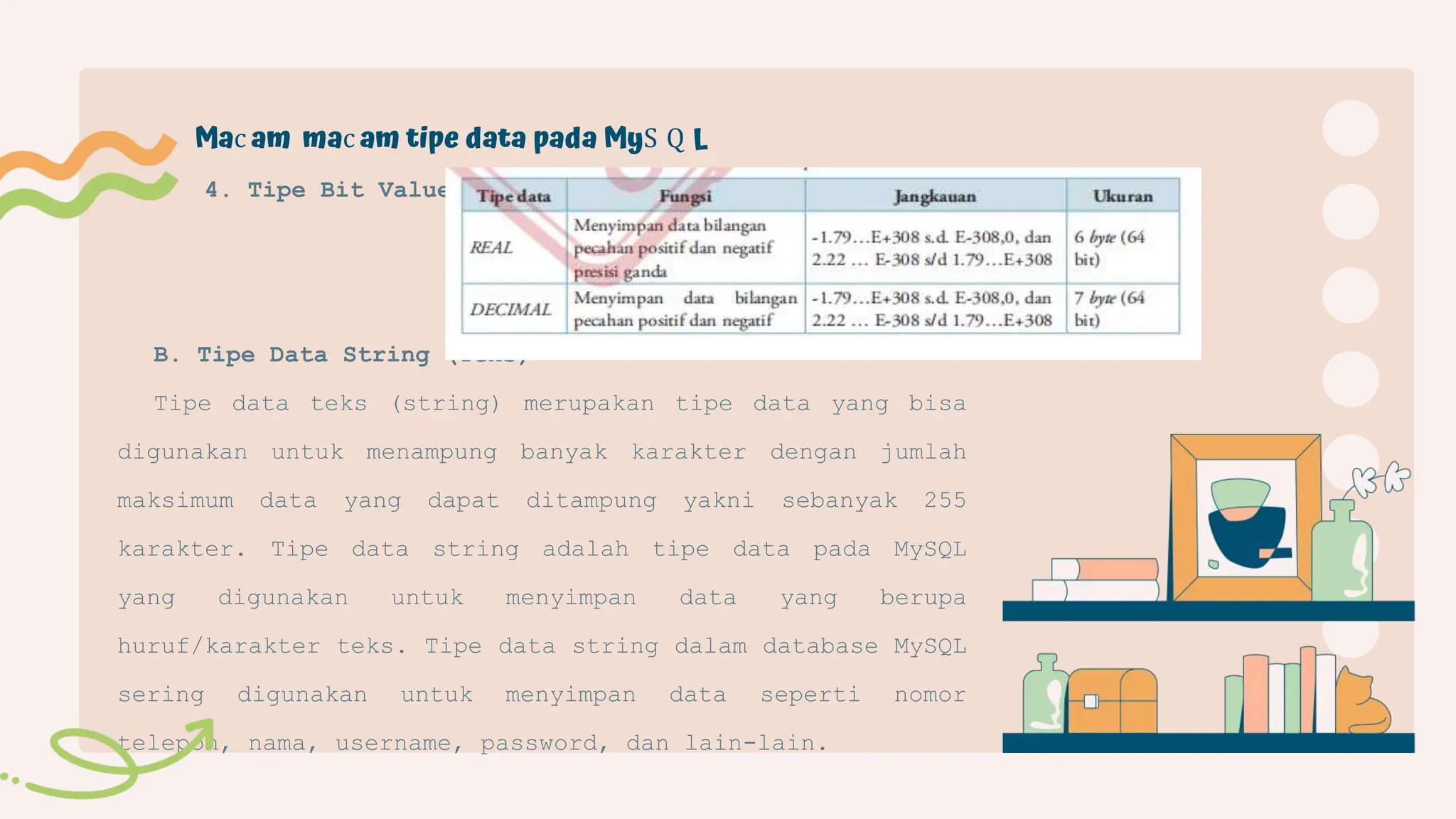The width and height of the screenshot is (1456, 819).
Task: Click the stacked books beside the picture frame
Action: [x=1096, y=579]
